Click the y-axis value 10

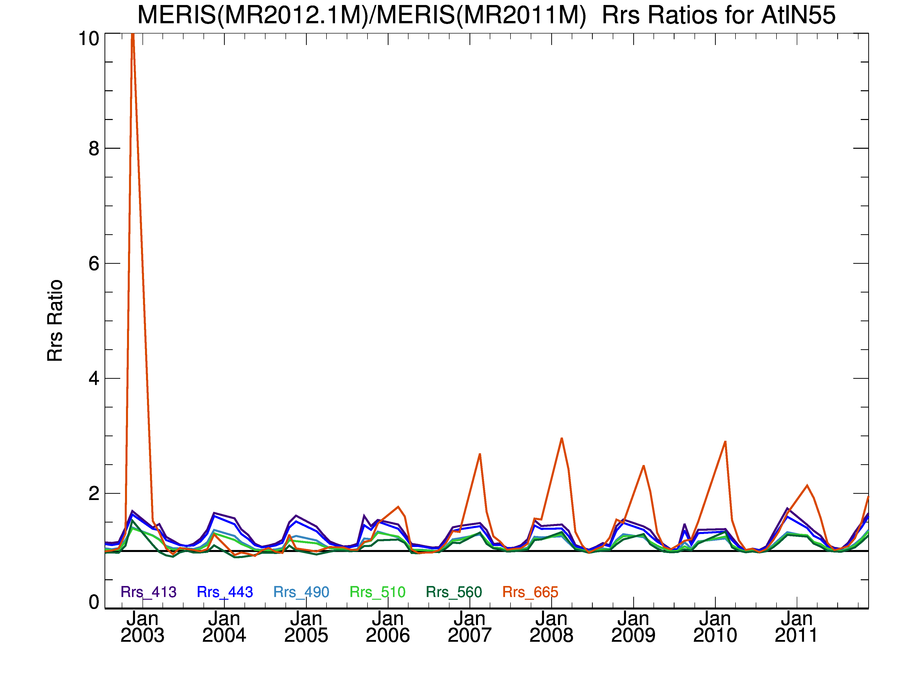(x=88, y=38)
